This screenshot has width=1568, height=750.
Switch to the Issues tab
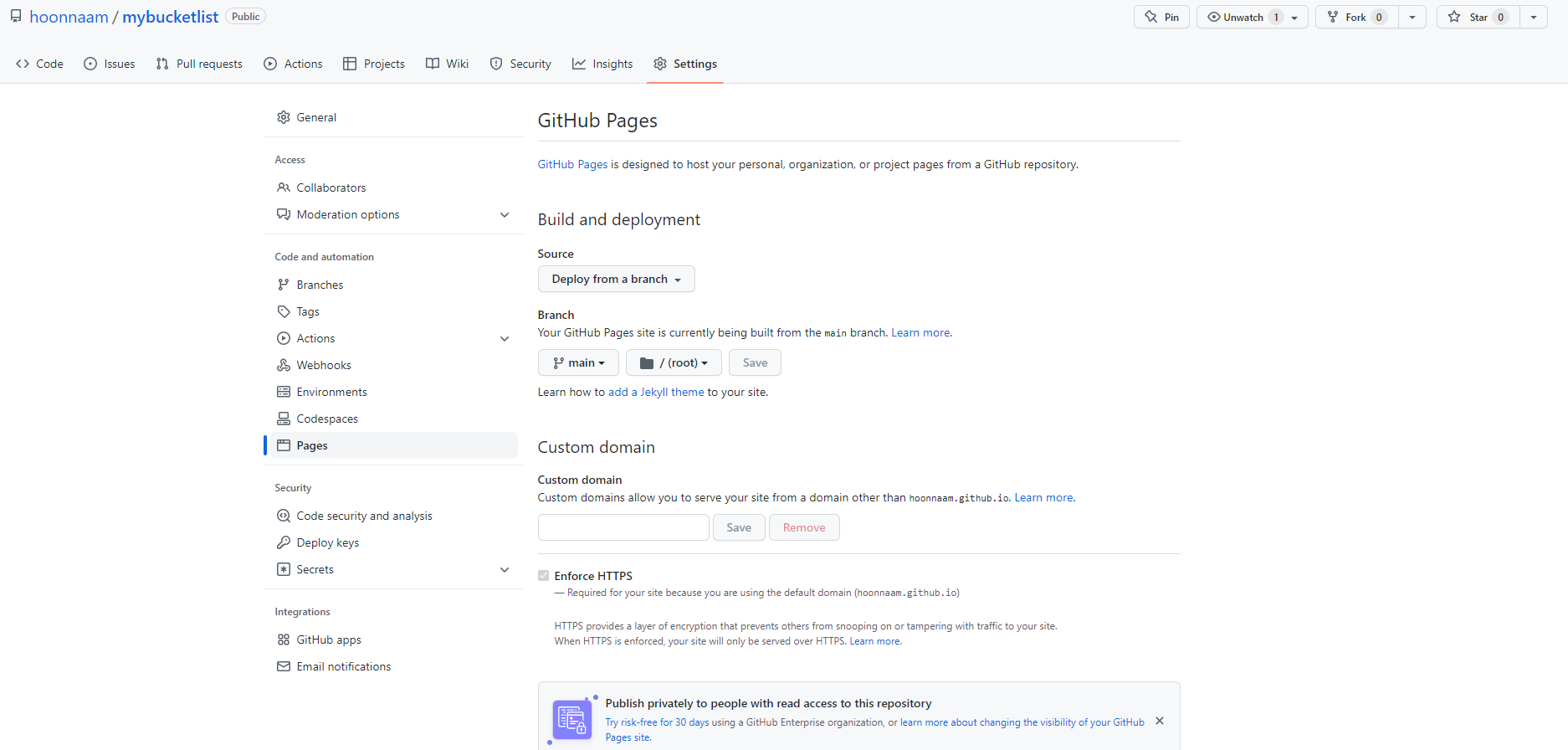pos(110,64)
